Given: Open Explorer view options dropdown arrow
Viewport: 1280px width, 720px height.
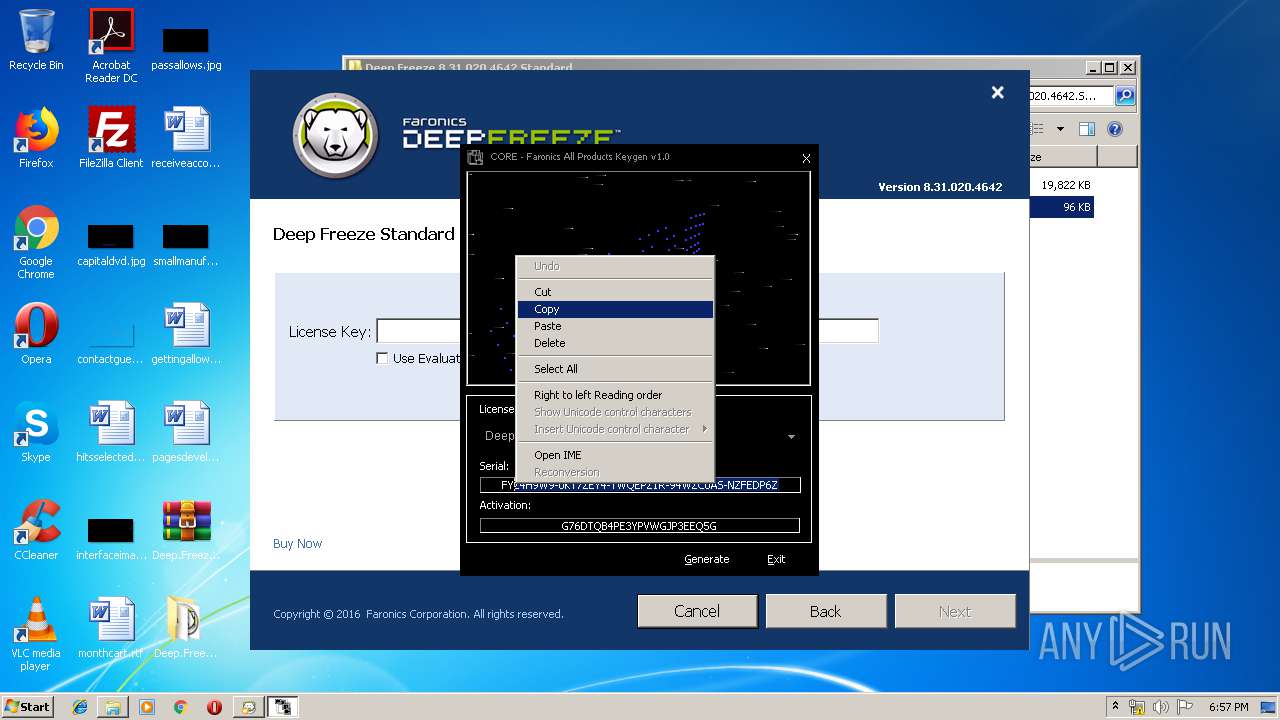Looking at the screenshot, I should [x=1060, y=129].
